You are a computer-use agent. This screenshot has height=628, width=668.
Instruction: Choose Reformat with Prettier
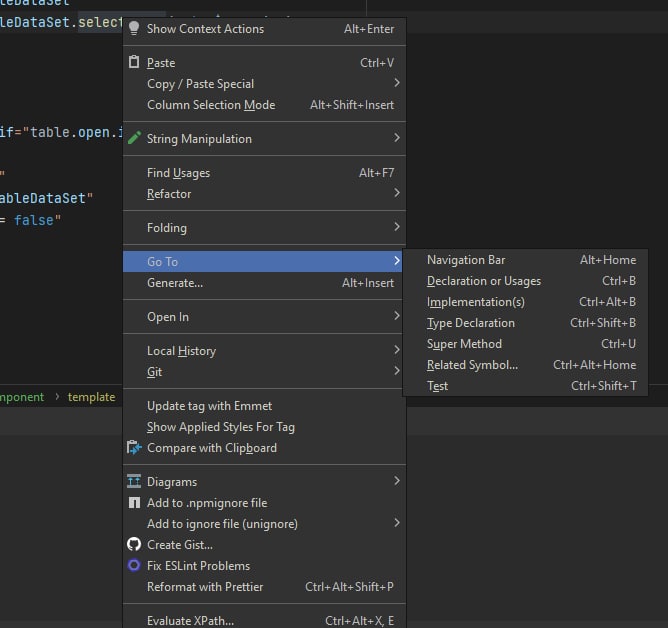[205, 587]
